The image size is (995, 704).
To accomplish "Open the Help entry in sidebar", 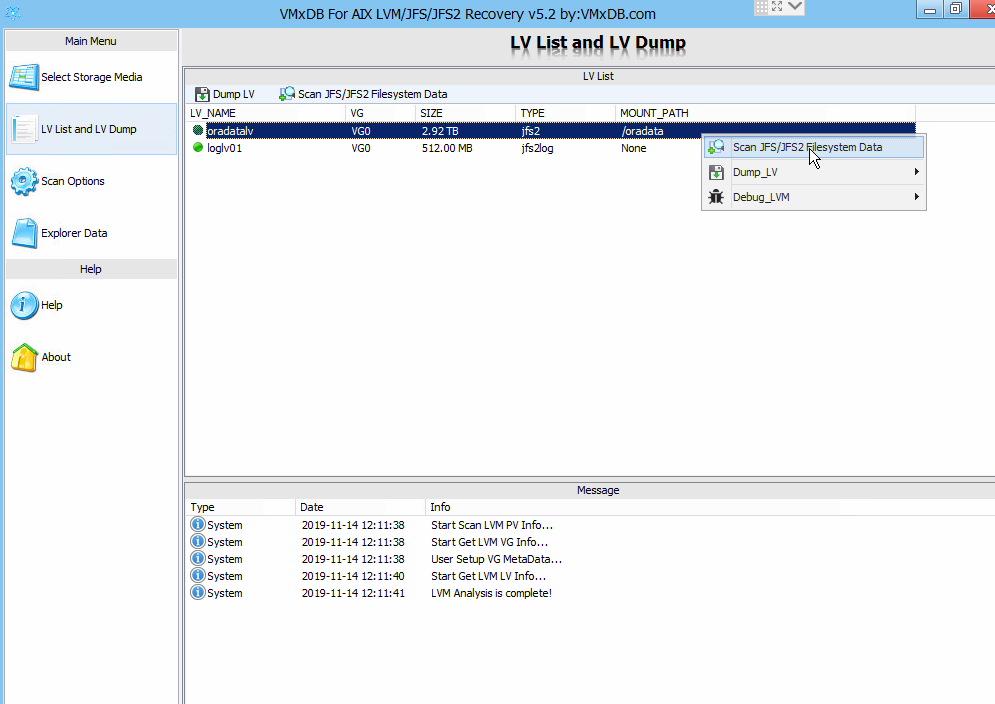I will pos(91,305).
